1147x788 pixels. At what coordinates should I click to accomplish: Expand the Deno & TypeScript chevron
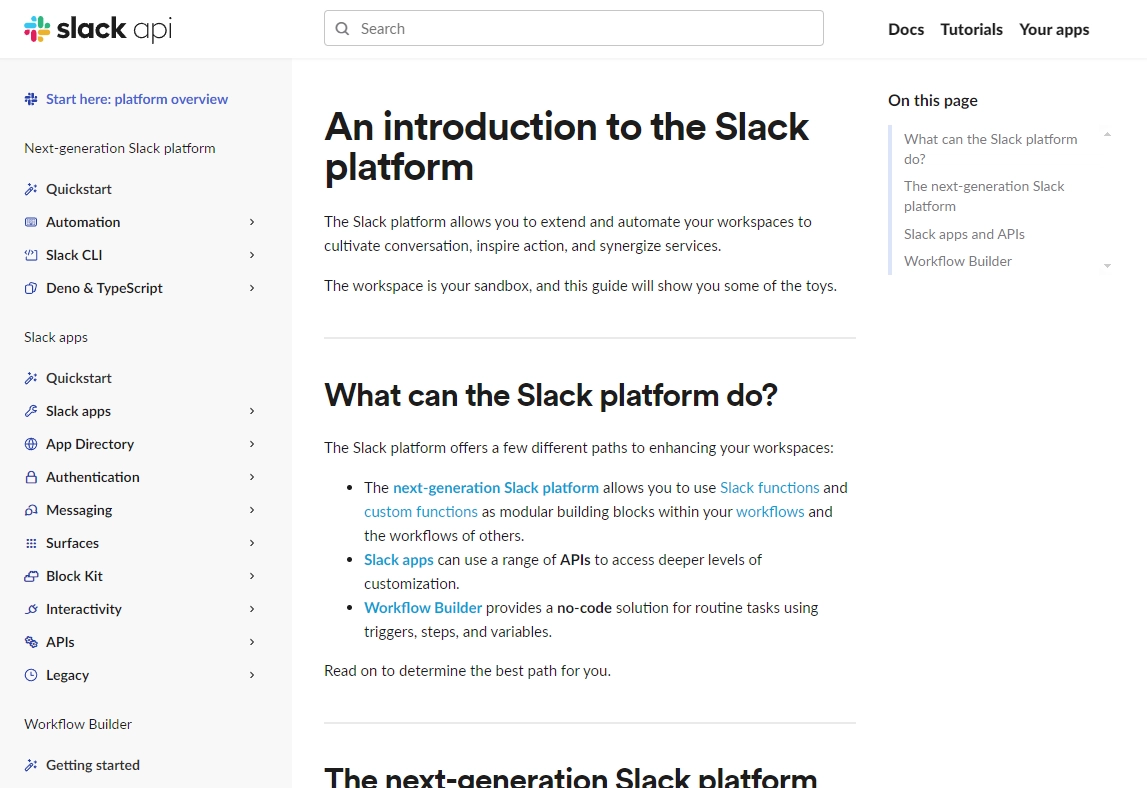(252, 288)
